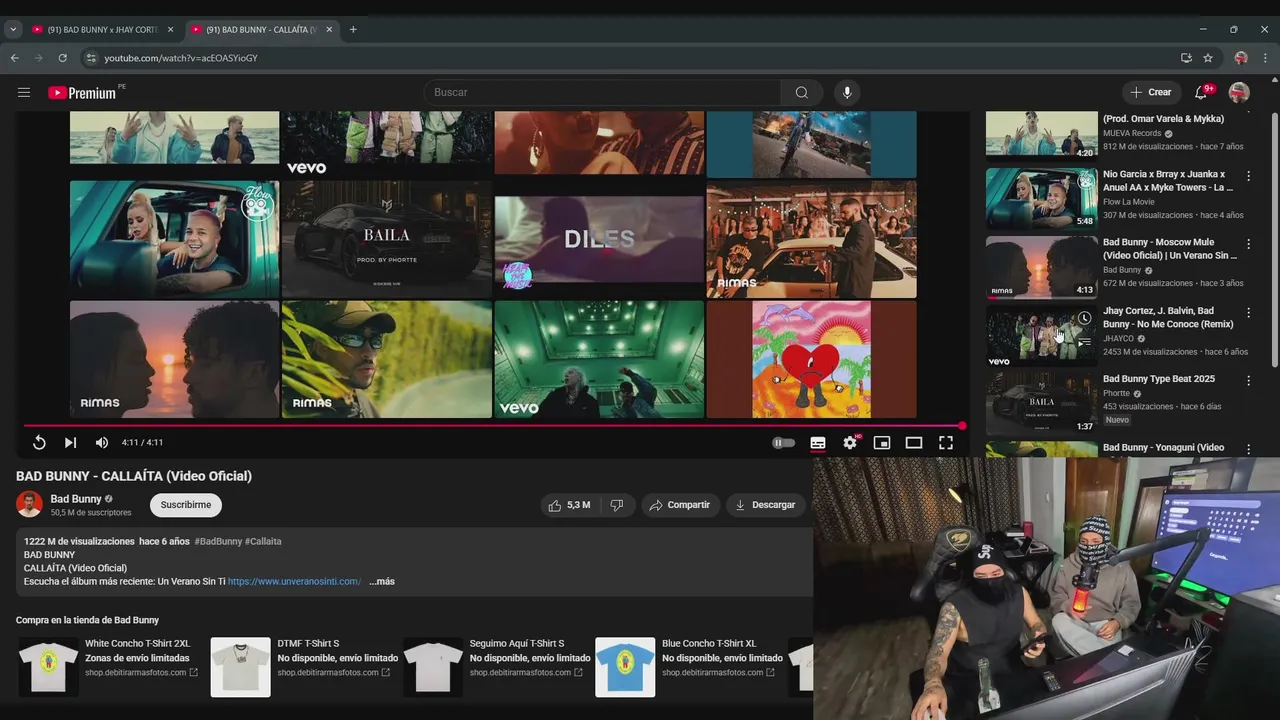Open the unveranosinti.com link
The height and width of the screenshot is (720, 1280).
point(294,581)
